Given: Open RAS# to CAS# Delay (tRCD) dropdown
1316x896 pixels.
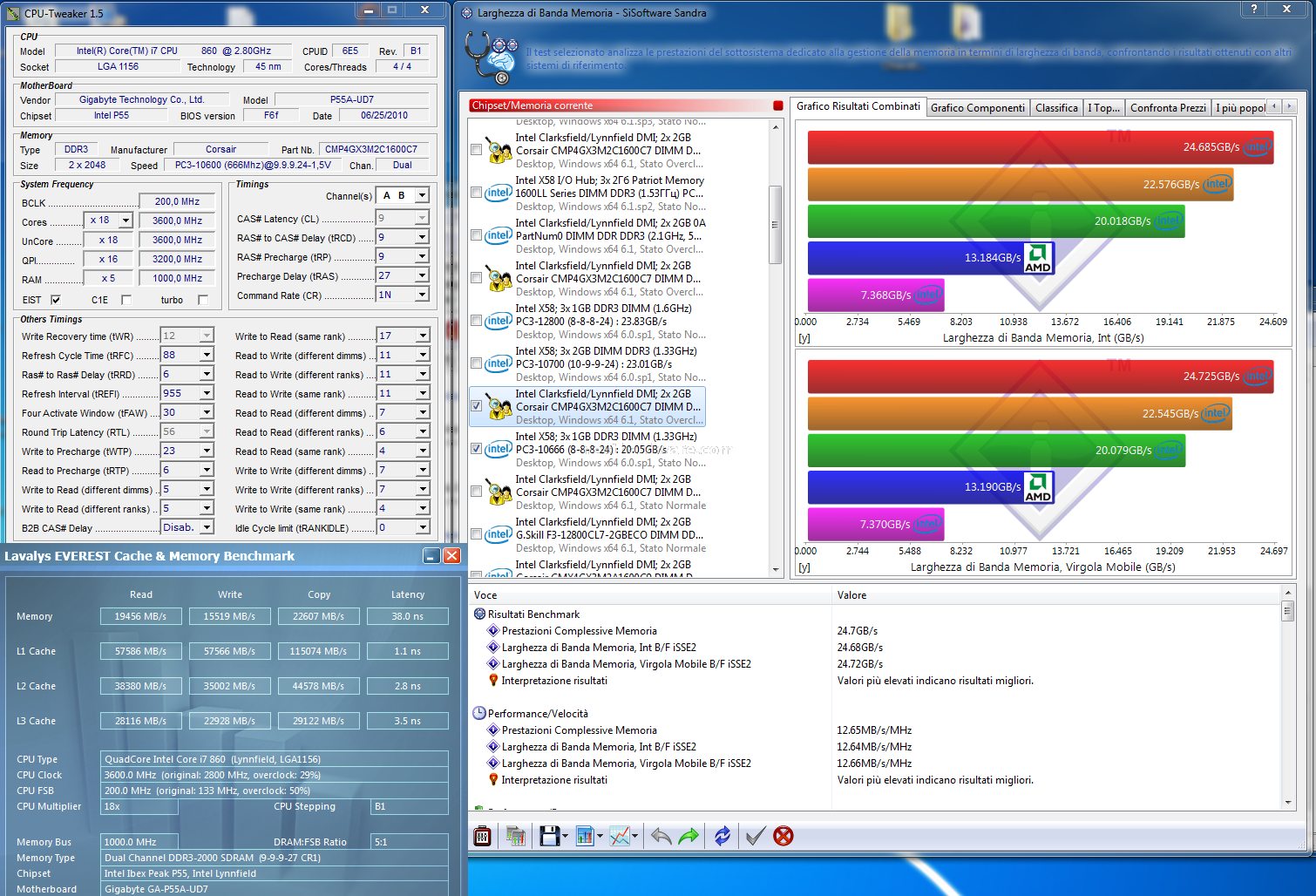Looking at the screenshot, I should pyautogui.click(x=422, y=237).
